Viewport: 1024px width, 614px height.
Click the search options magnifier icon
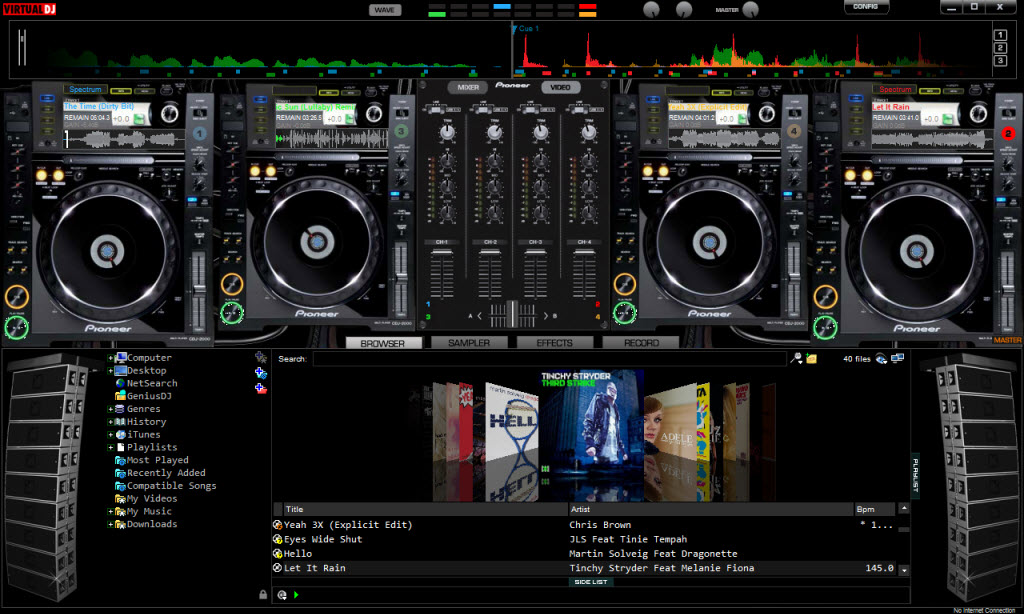click(x=796, y=358)
